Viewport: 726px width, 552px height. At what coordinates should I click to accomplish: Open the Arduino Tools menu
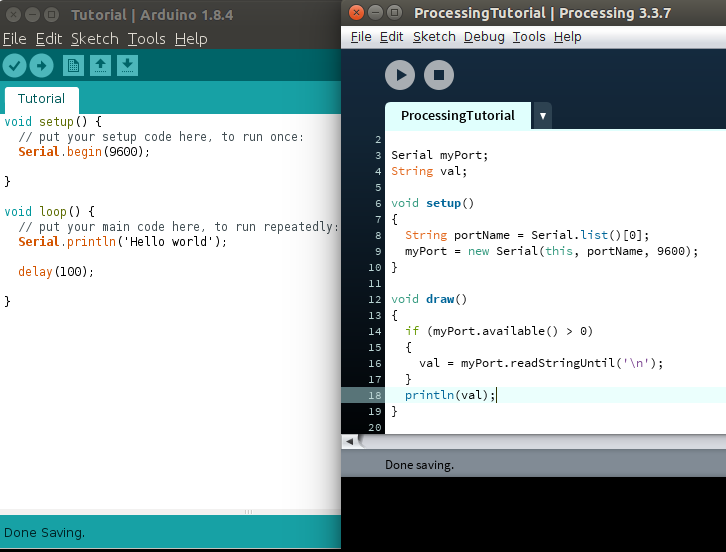(146, 39)
